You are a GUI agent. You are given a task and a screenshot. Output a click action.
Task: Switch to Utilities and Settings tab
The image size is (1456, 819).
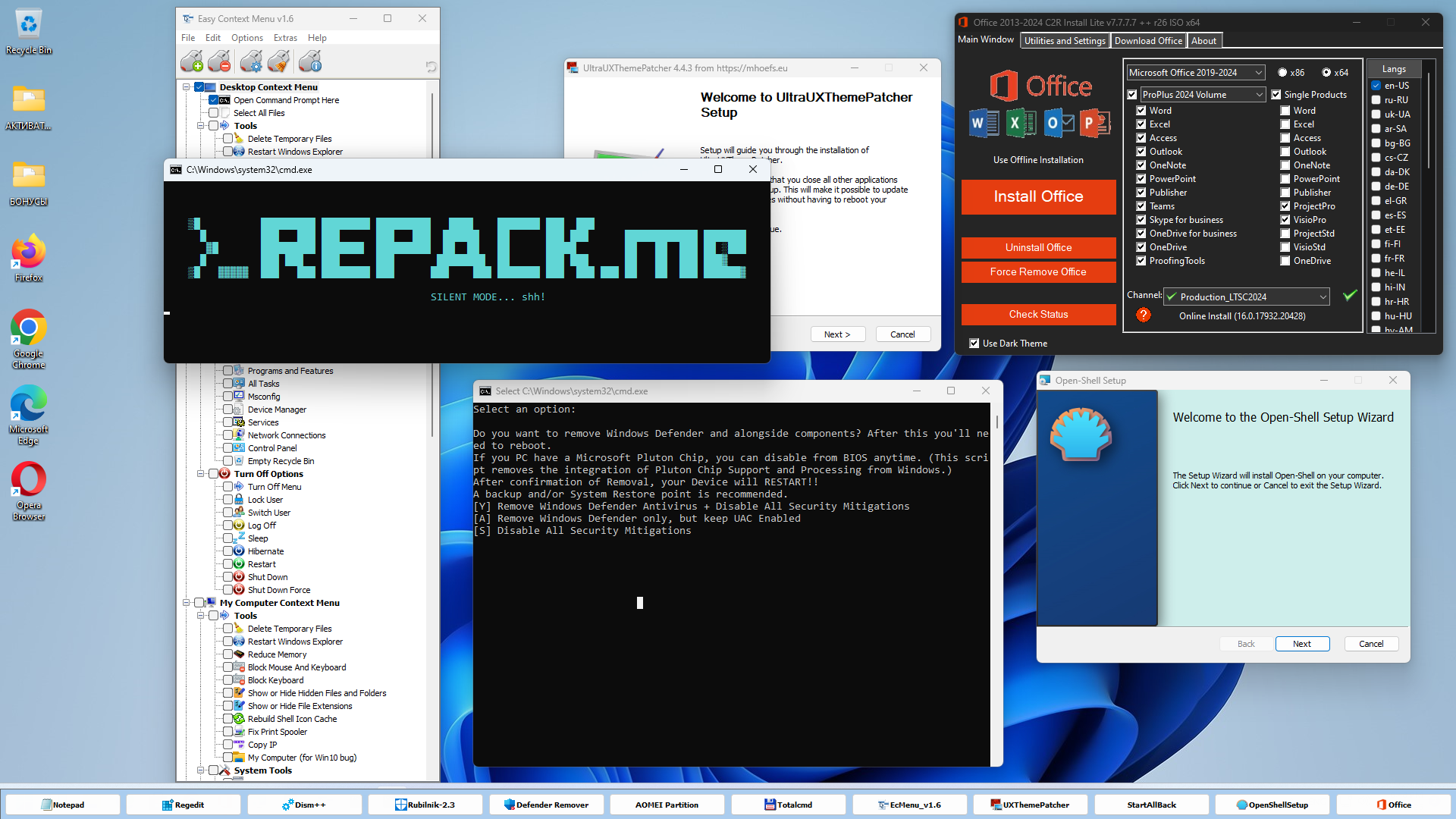tap(1065, 41)
